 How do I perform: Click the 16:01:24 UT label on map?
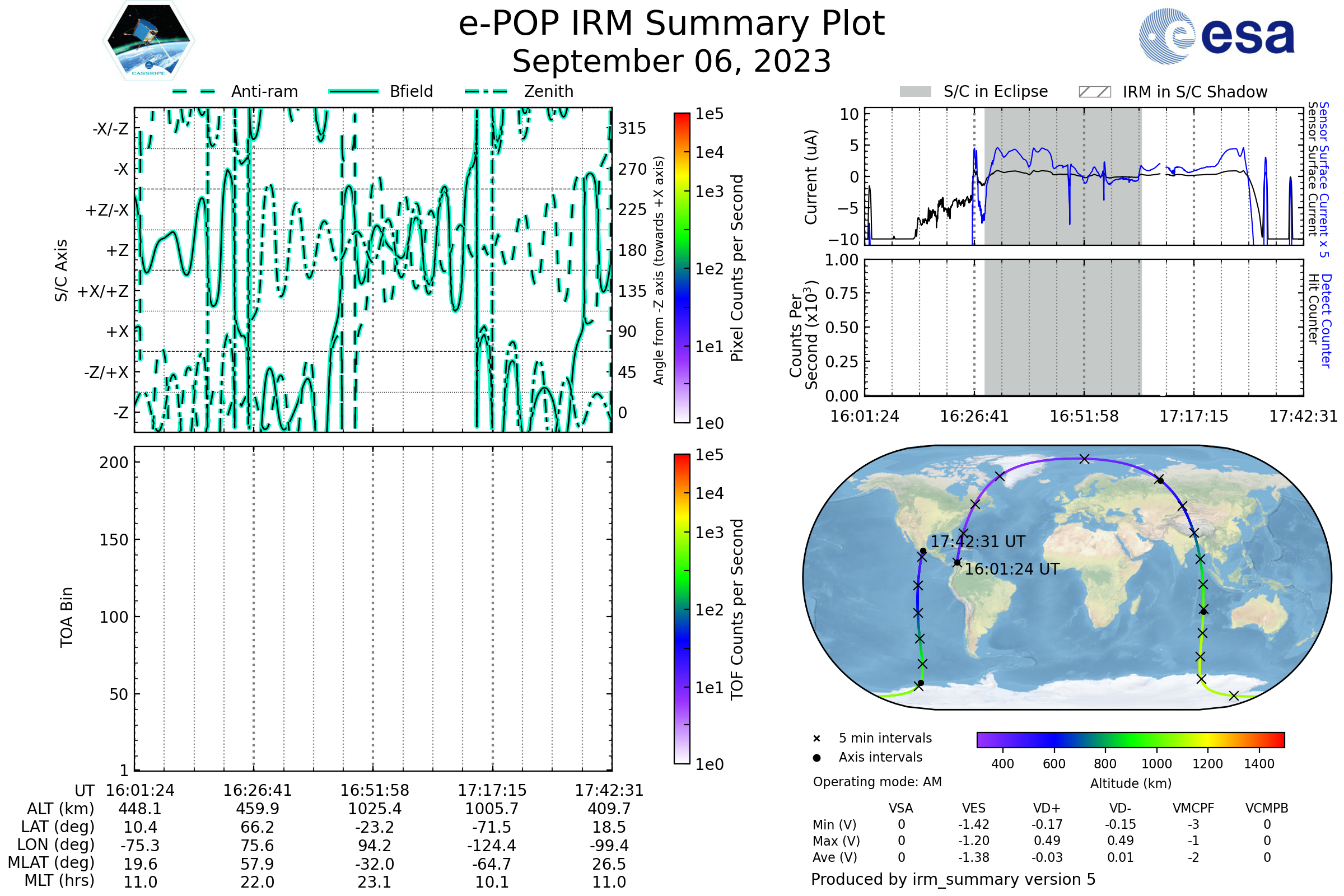(x=1012, y=569)
